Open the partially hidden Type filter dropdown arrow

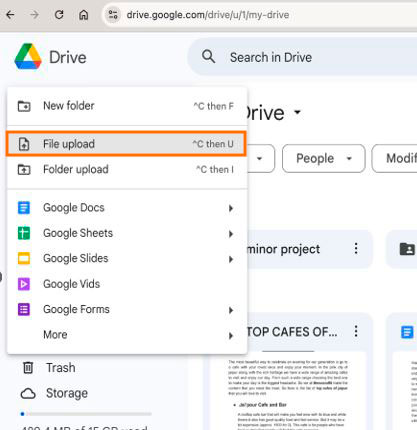pos(260,159)
